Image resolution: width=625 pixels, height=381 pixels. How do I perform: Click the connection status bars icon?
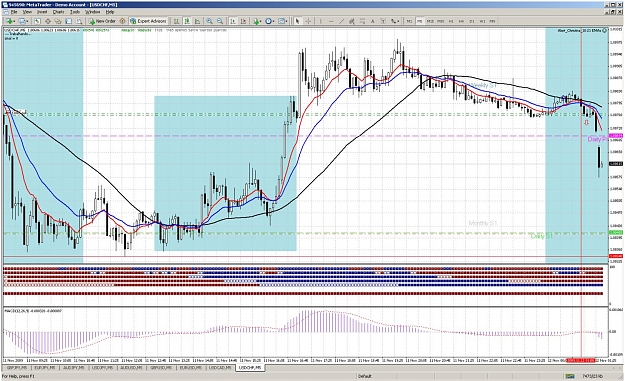[x=570, y=376]
